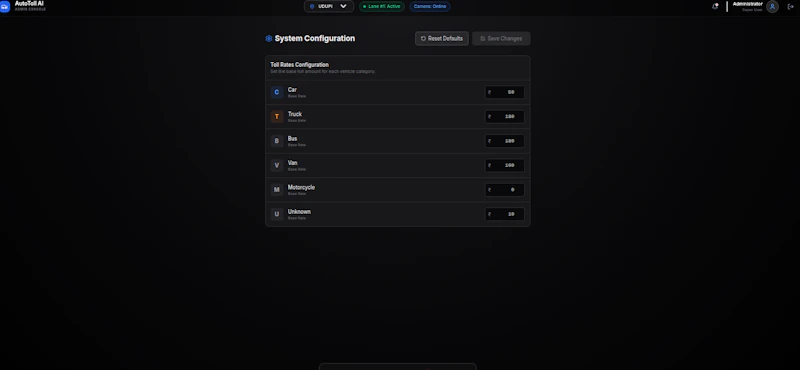
Task: Click the AutoToll AI logo icon
Action: tap(5, 7)
